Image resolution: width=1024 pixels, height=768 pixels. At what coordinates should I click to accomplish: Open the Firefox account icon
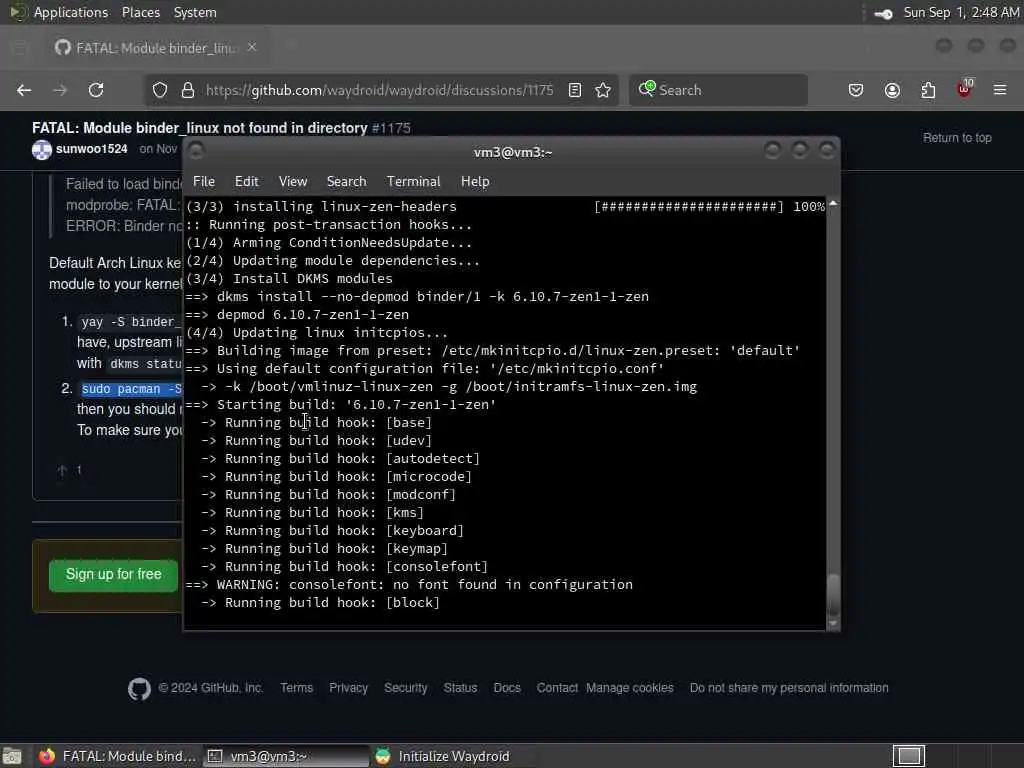tap(892, 90)
